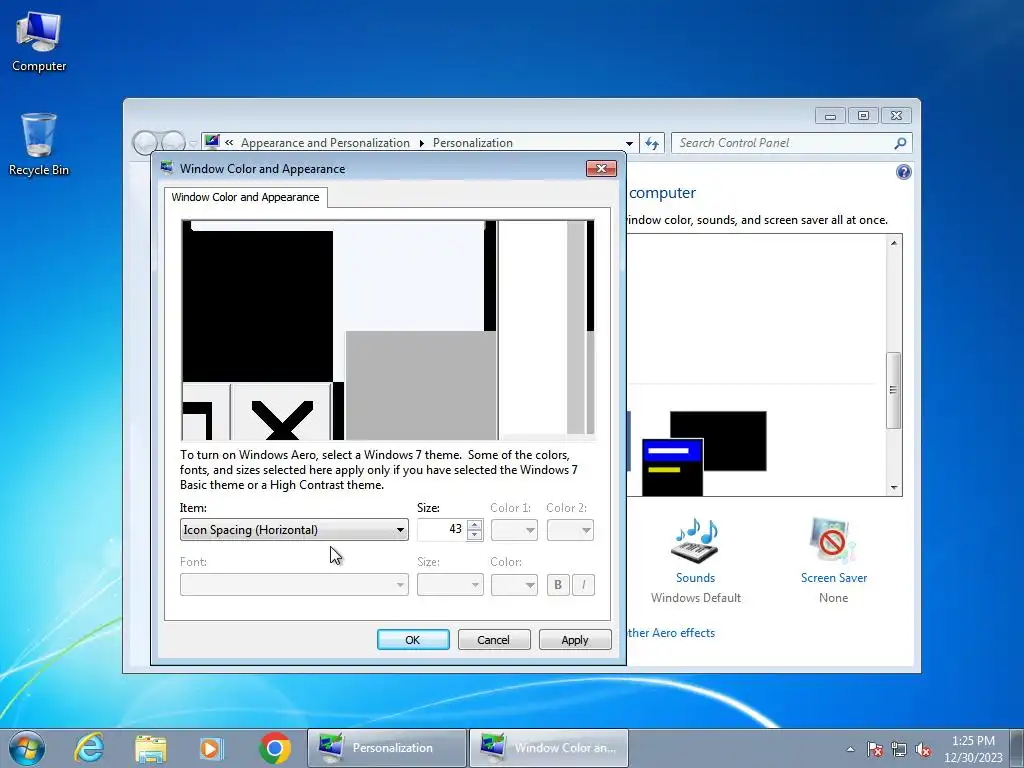Click OK in the appearance dialog
This screenshot has height=768, width=1024.
[x=413, y=640]
